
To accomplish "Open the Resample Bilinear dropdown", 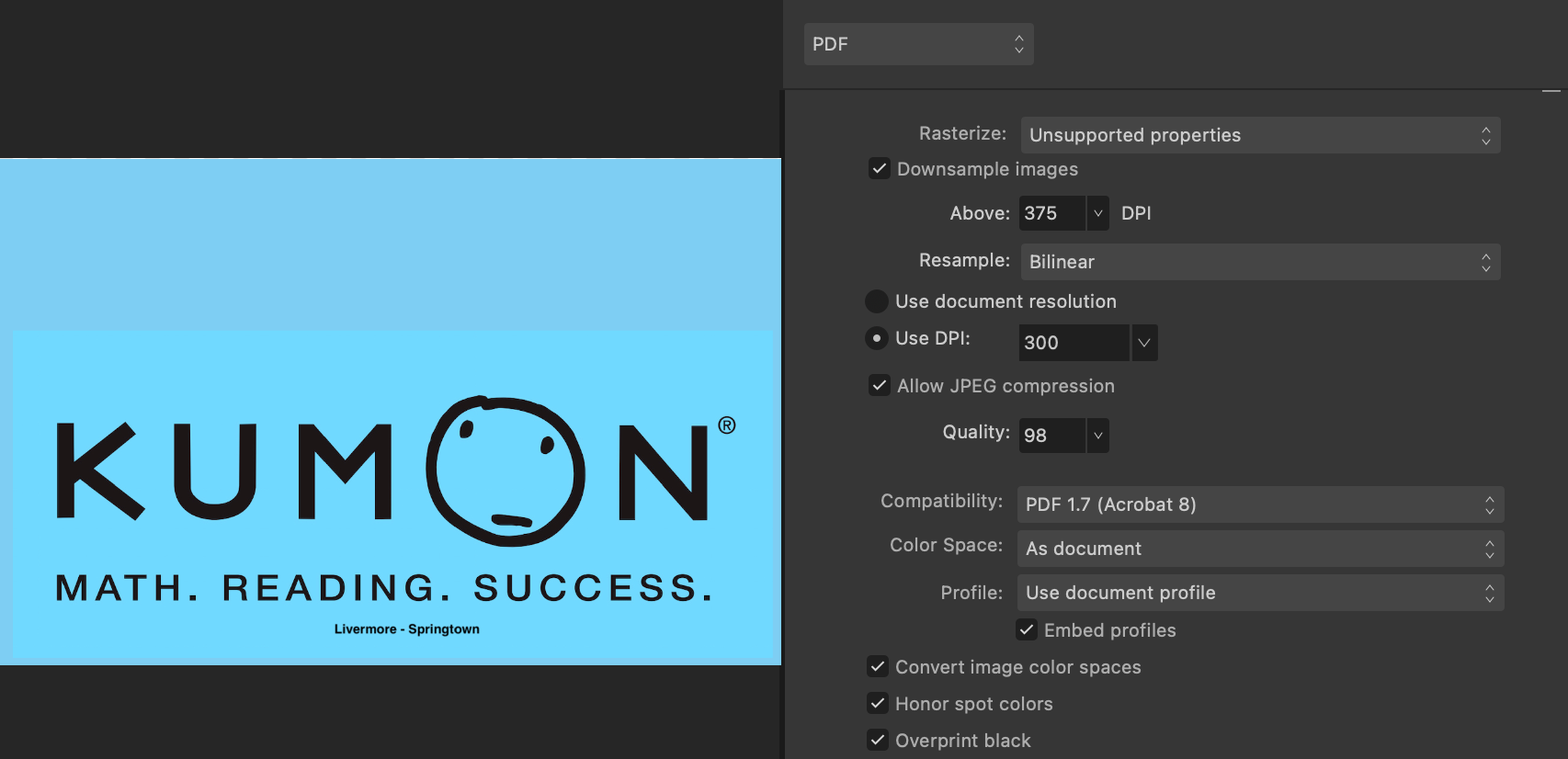I will click(x=1260, y=262).
